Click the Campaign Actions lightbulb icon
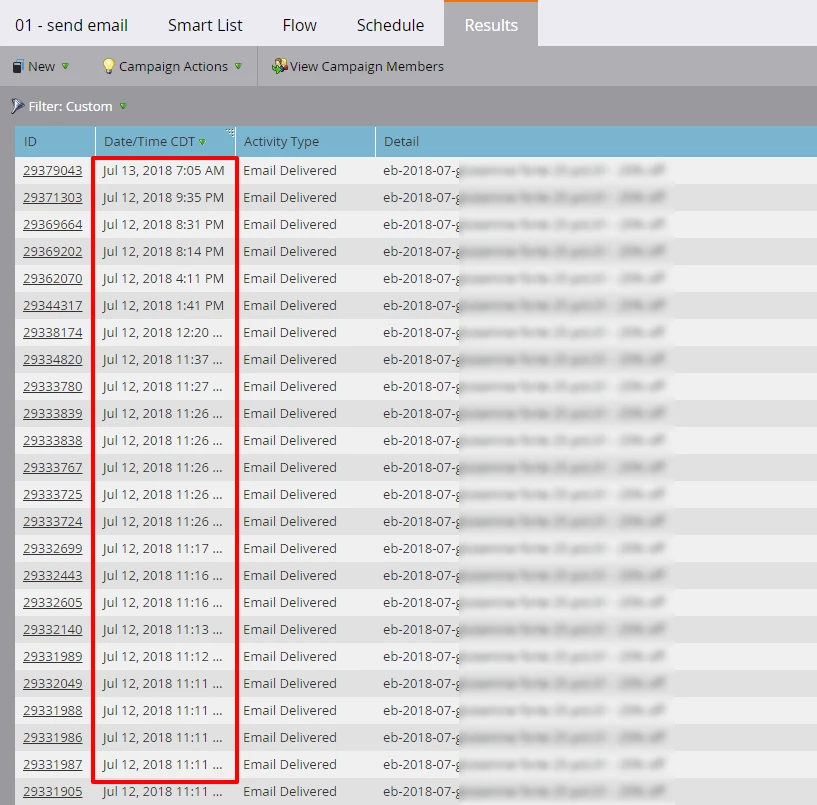Image resolution: width=817 pixels, height=805 pixels. click(x=108, y=66)
